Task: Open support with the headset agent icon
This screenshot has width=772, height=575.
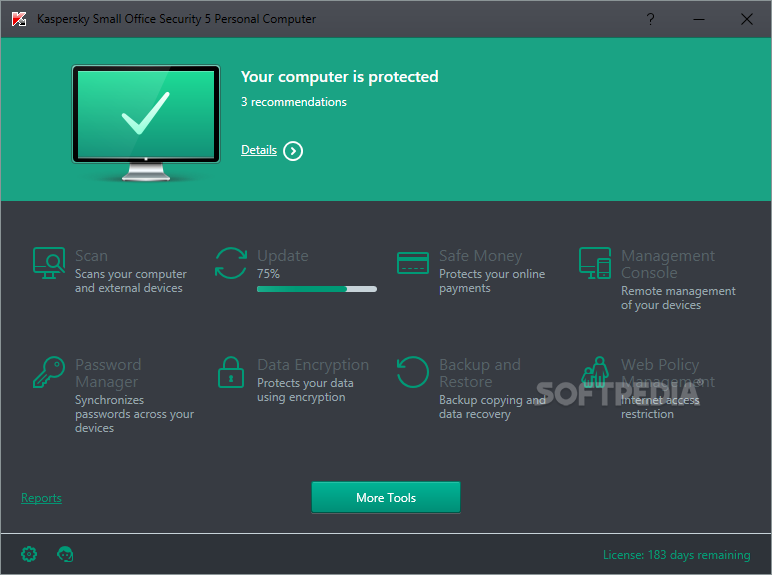Action: (65, 554)
